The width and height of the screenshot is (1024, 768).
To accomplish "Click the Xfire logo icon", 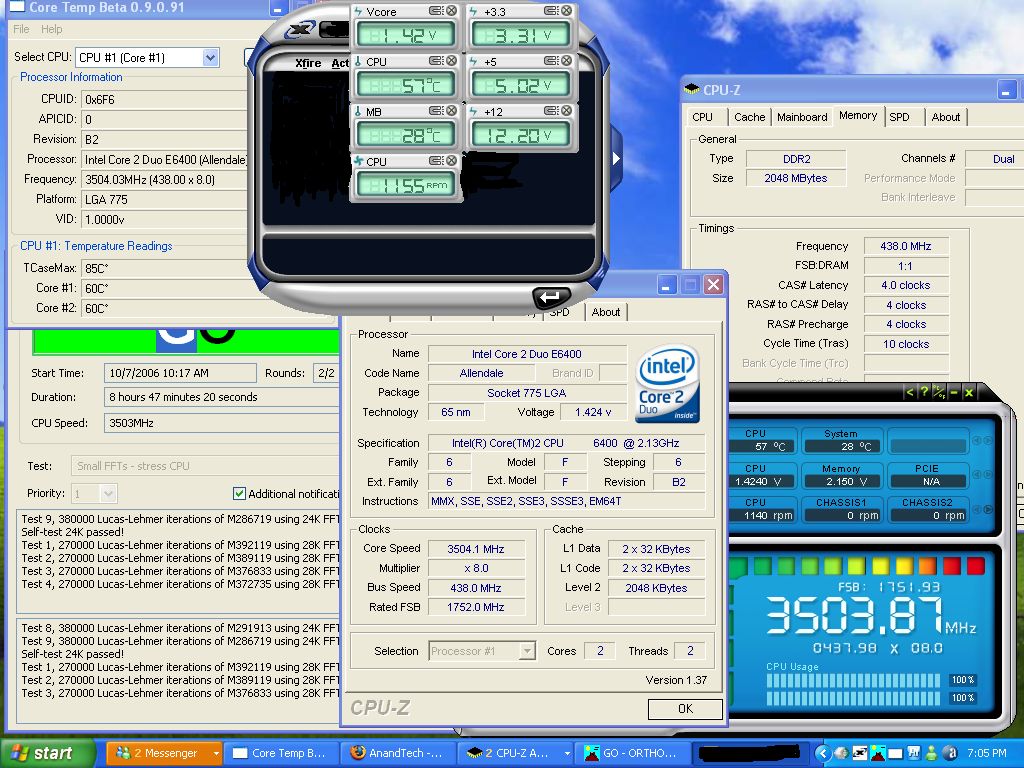I will pos(301,29).
